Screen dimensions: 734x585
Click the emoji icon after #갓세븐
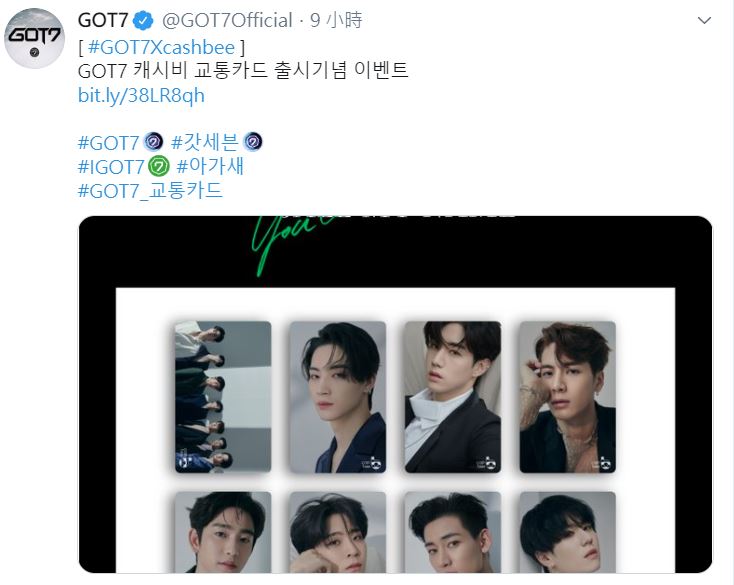(x=253, y=141)
